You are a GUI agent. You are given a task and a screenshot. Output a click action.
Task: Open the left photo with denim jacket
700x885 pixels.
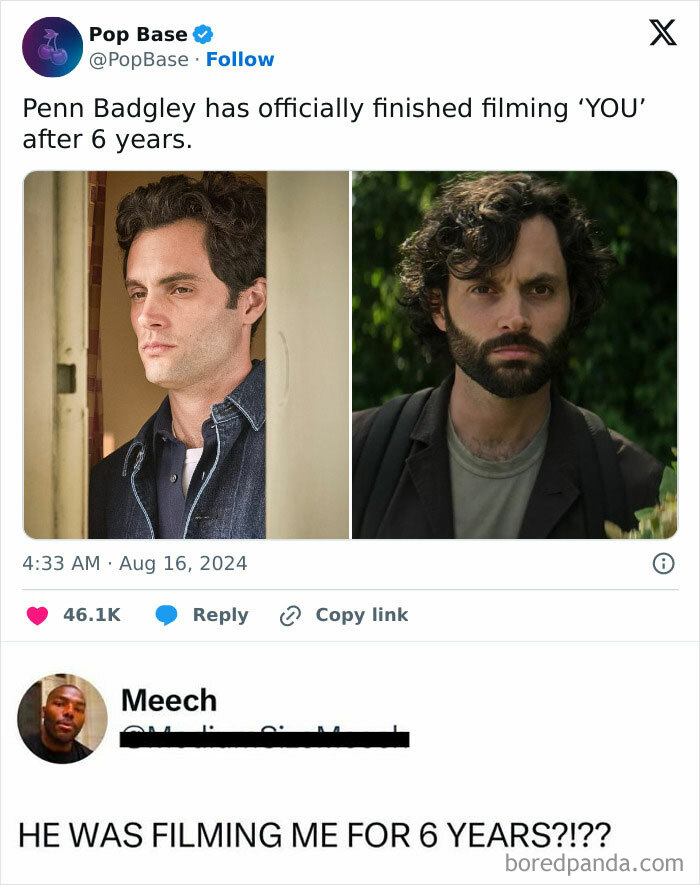(x=186, y=354)
